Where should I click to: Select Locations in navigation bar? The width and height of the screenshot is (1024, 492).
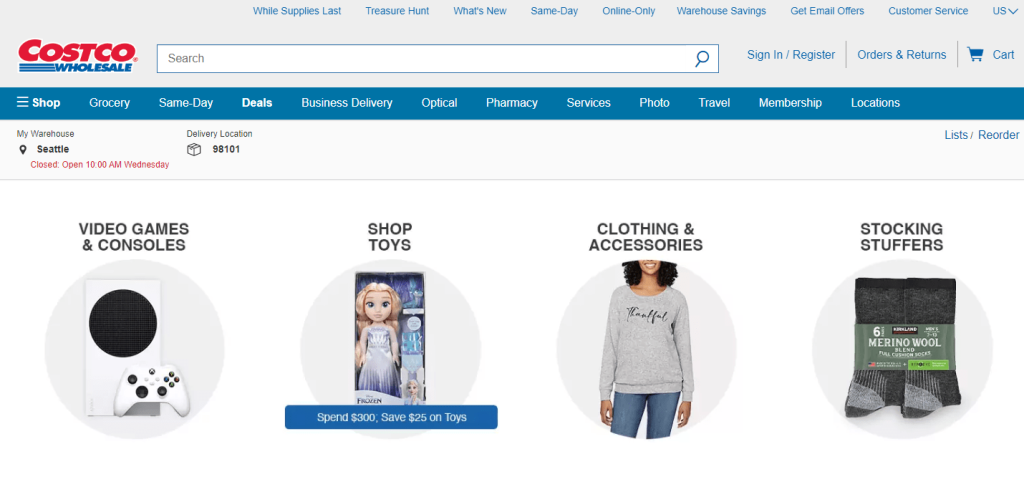(x=875, y=103)
